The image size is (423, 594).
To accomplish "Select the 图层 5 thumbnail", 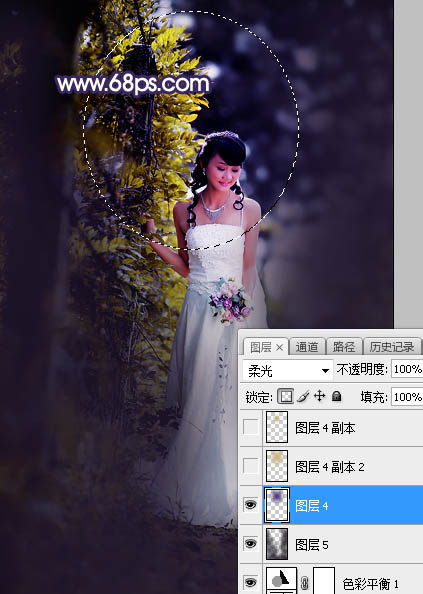I will [x=277, y=544].
